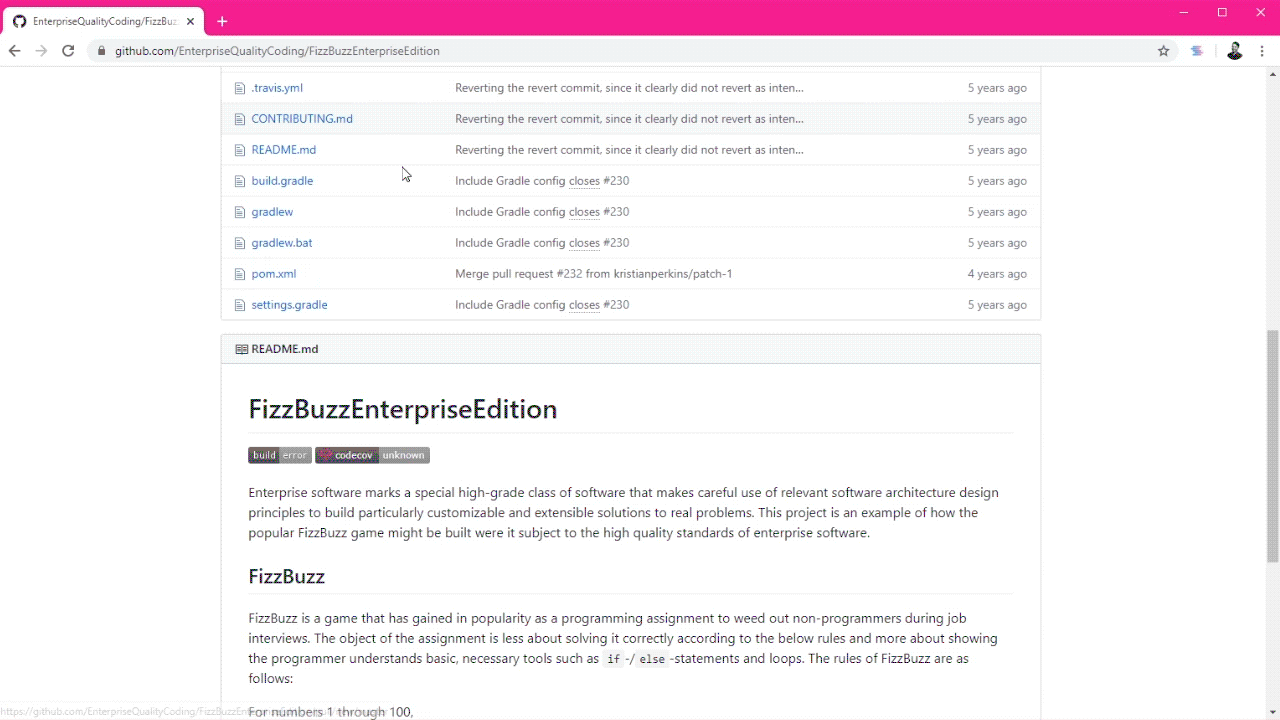Click the file icon next to .travis.yml
The height and width of the screenshot is (720, 1280).
point(239,88)
